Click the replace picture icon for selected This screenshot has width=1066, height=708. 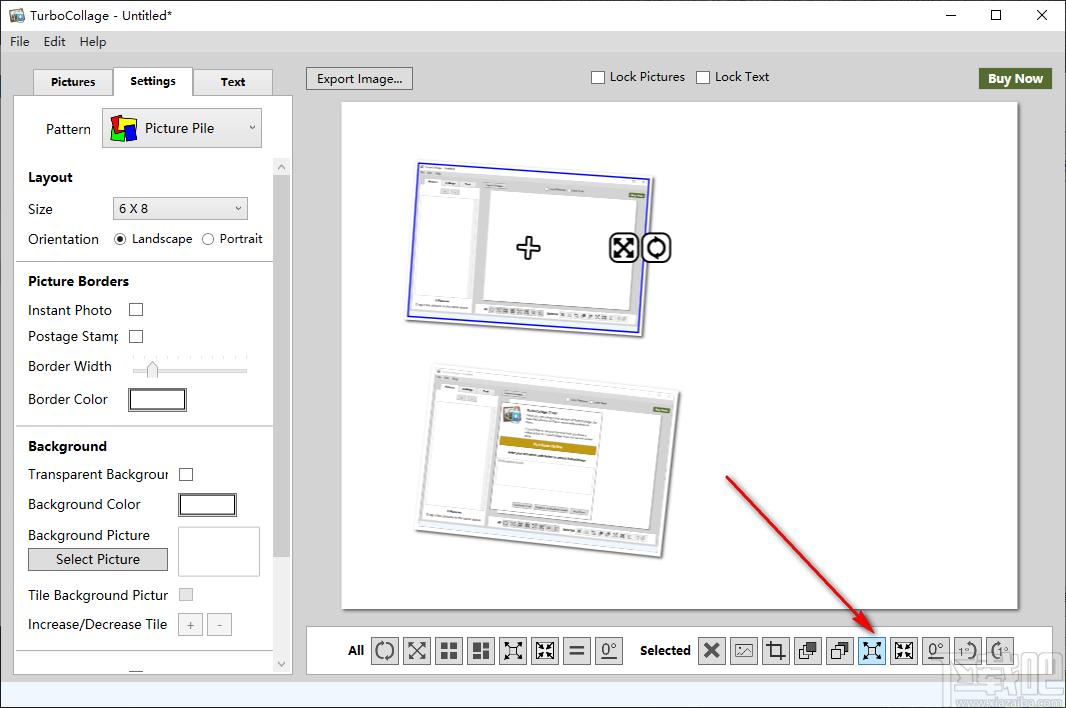tap(744, 651)
